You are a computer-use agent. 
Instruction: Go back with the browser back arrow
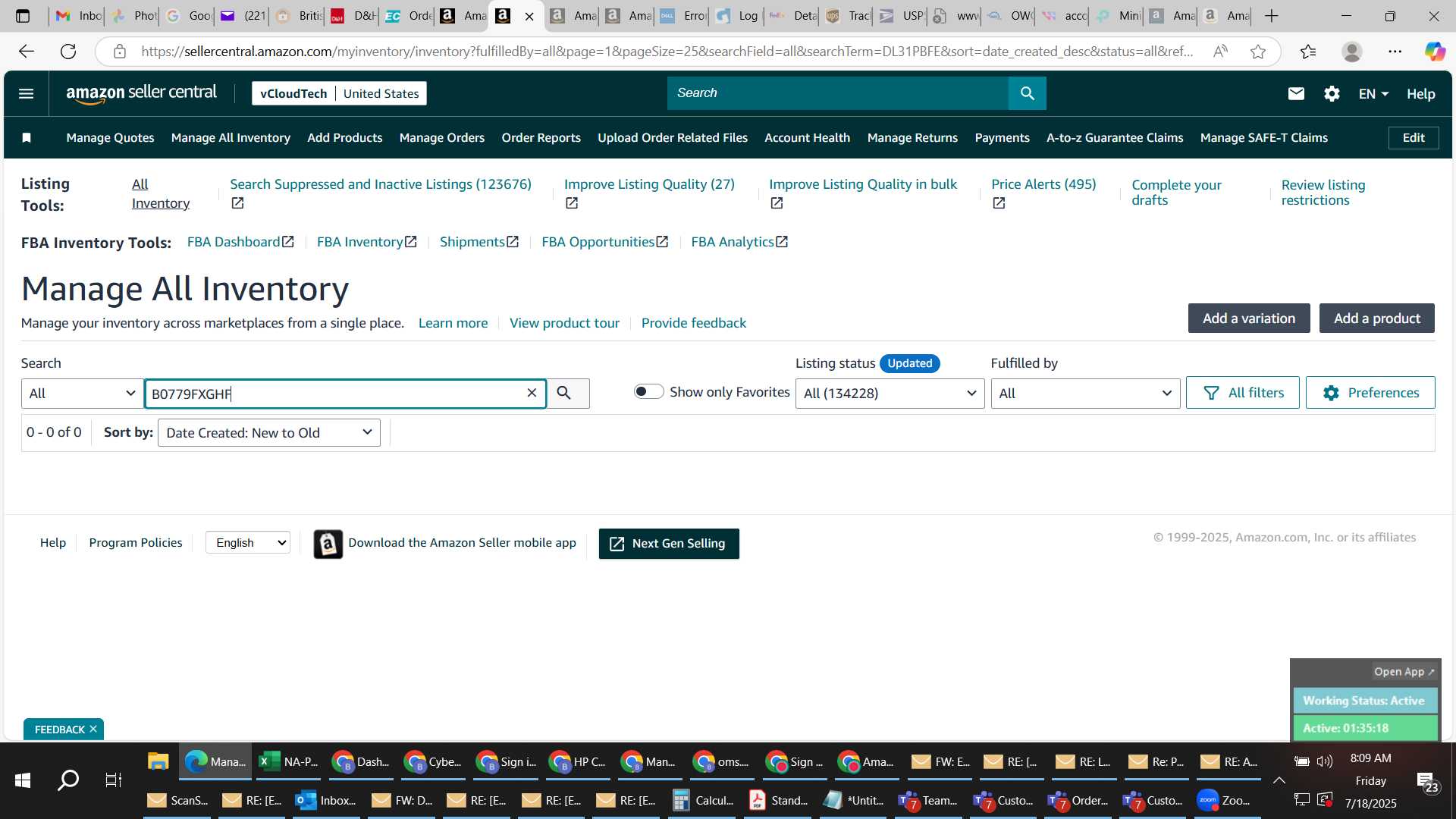point(27,52)
